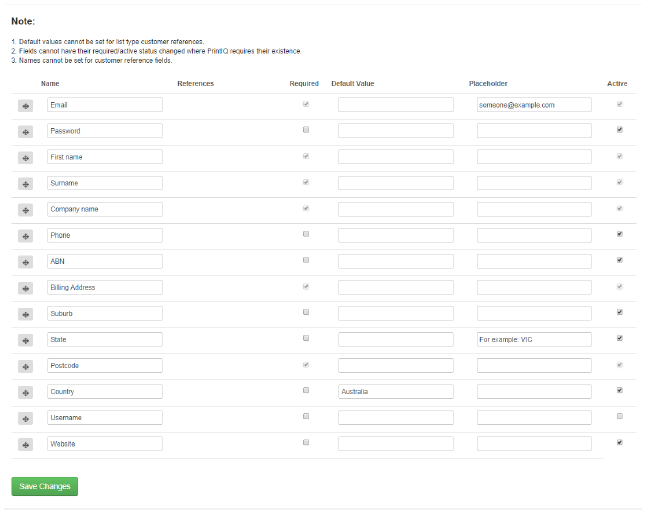
Task: Click the drag icon next to Website
Action: coord(25,445)
